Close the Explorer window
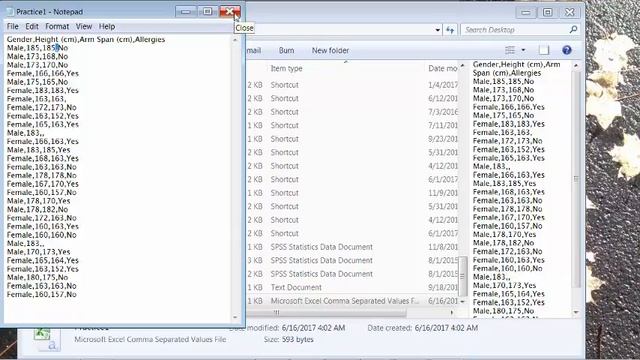The width and height of the screenshot is (640, 360). [569, 12]
